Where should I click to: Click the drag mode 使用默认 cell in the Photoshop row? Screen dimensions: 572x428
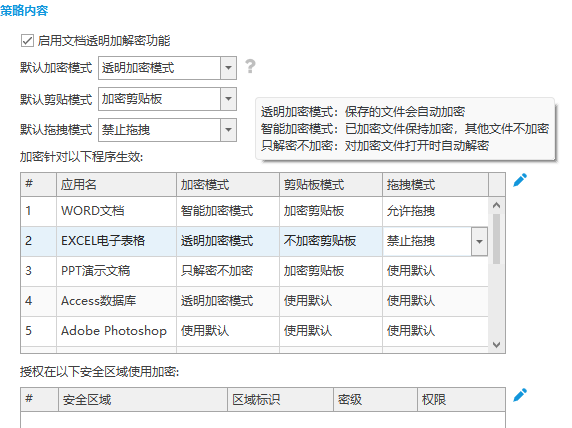(x=435, y=331)
